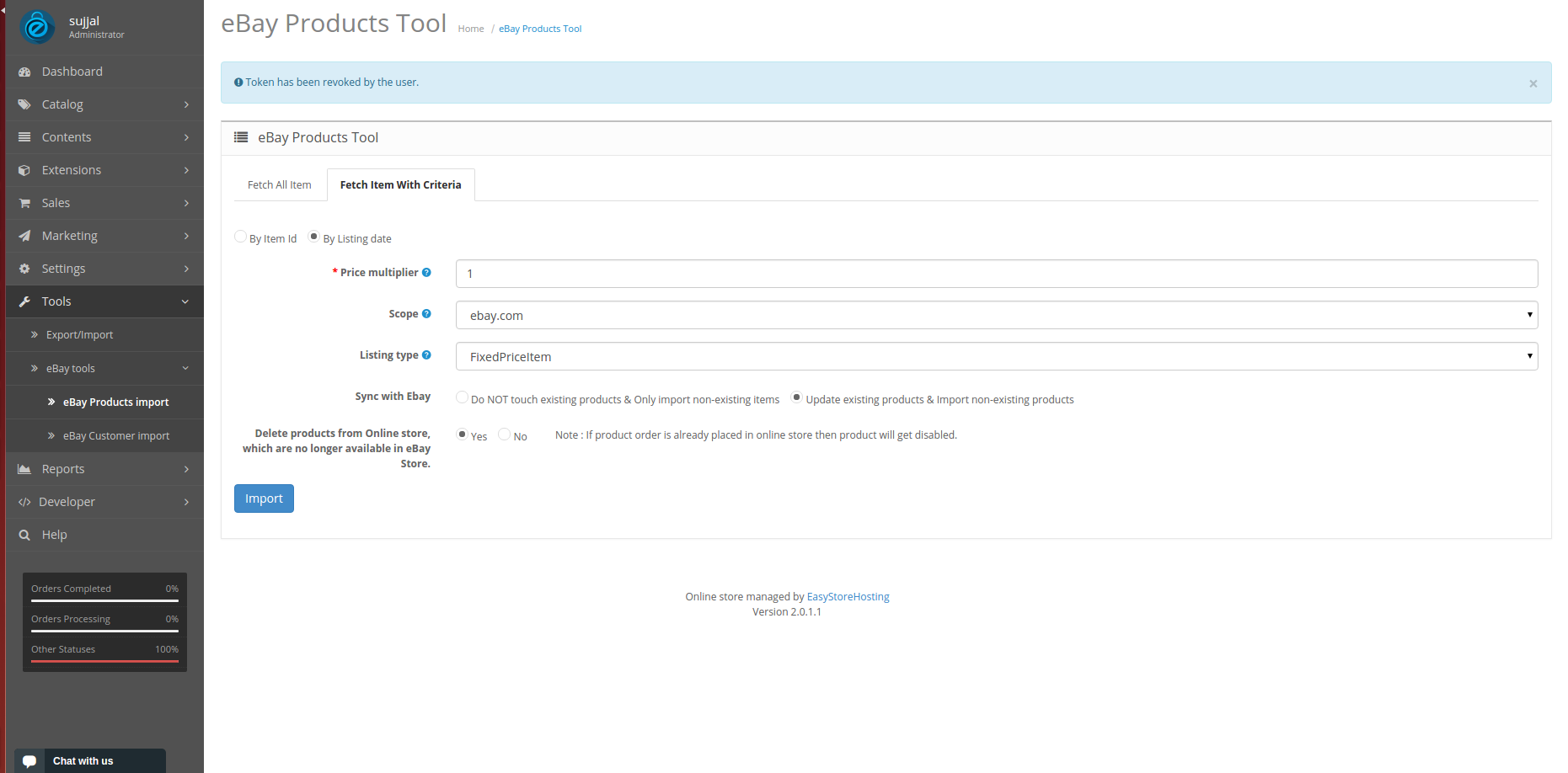Click the eBay Products Tool breadcrumb
Viewport: 1568px width, 773px height.
coord(540,29)
